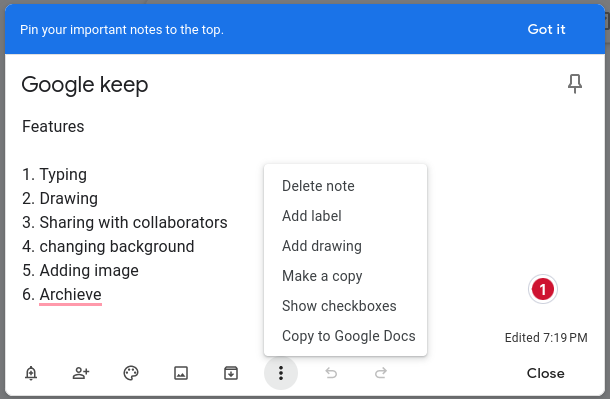Click 'Pin your important notes' banner text
Viewport: 610px width, 399px height.
tap(122, 30)
